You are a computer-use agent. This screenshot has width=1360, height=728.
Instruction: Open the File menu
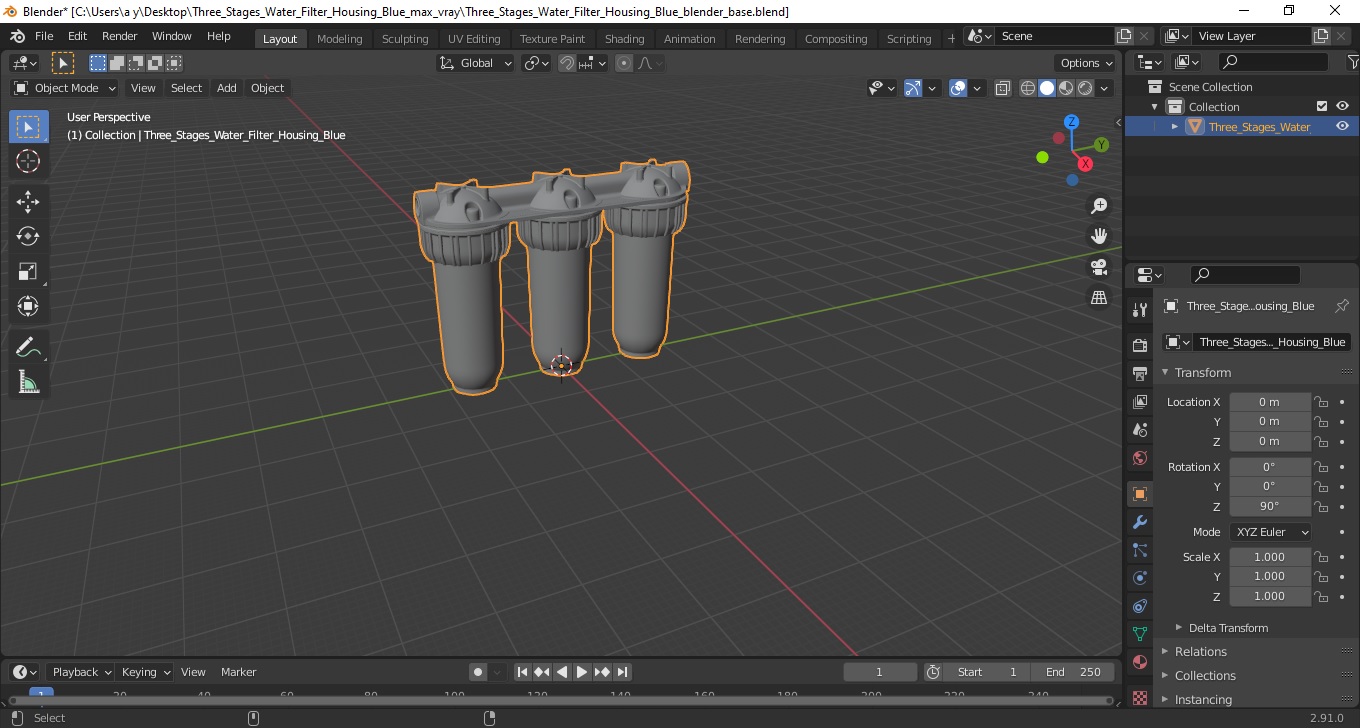pos(44,36)
